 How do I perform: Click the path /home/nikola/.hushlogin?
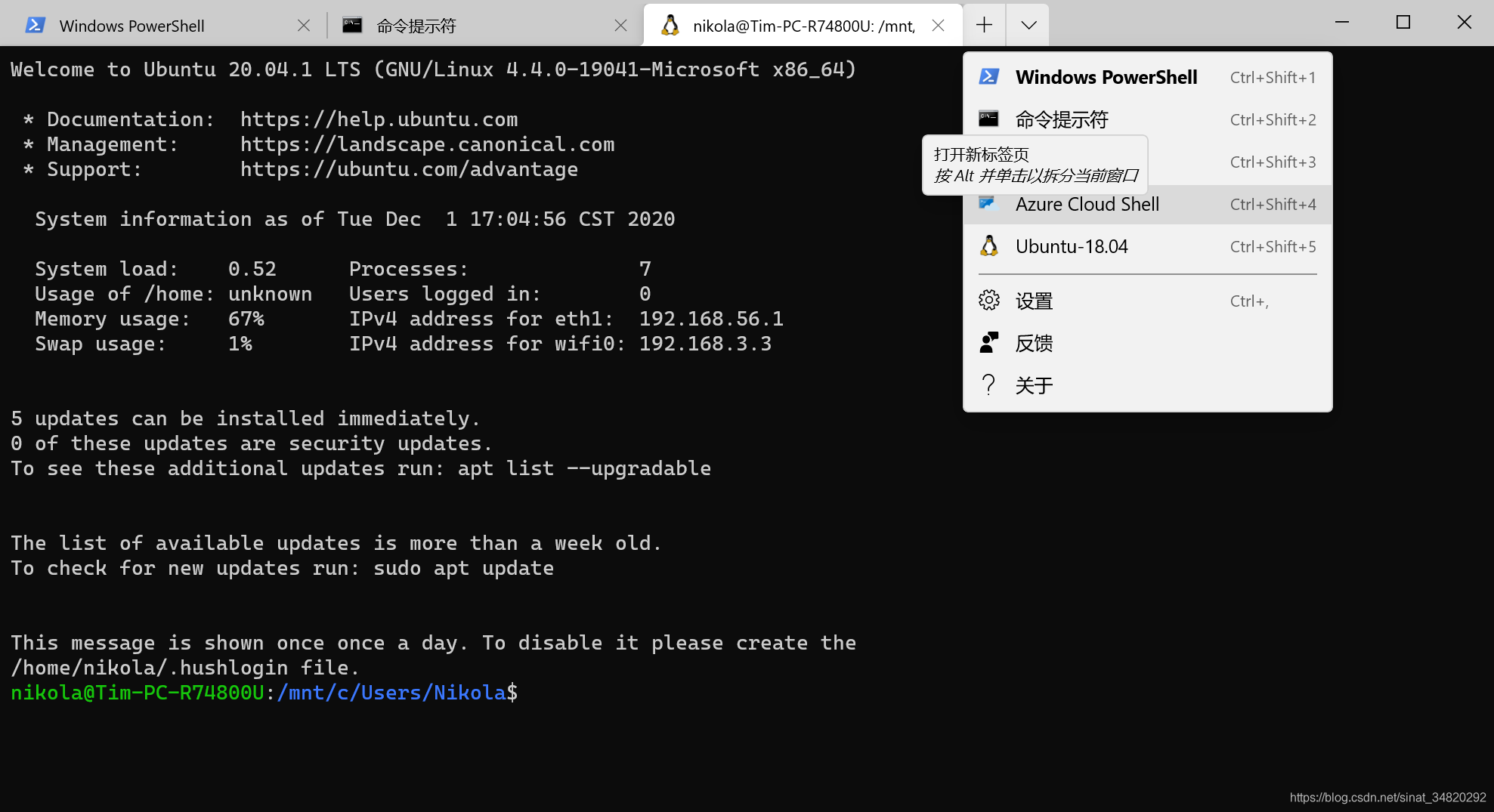(150, 668)
